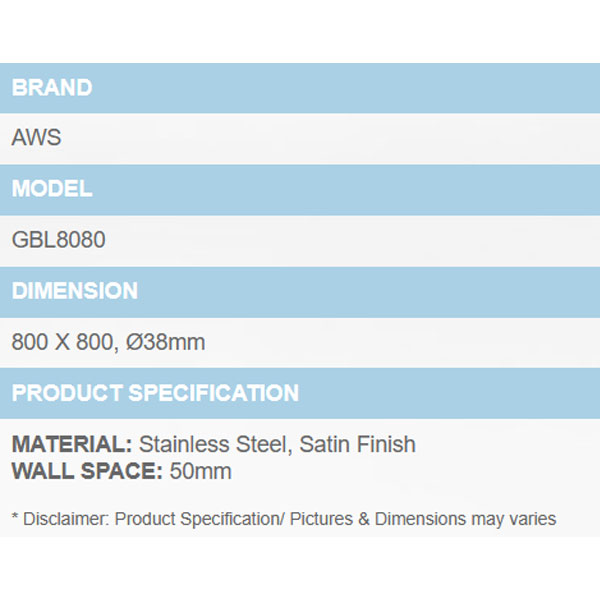Image resolution: width=600 pixels, height=600 pixels.
Task: Click the MODEL section header
Action: click(x=300, y=190)
